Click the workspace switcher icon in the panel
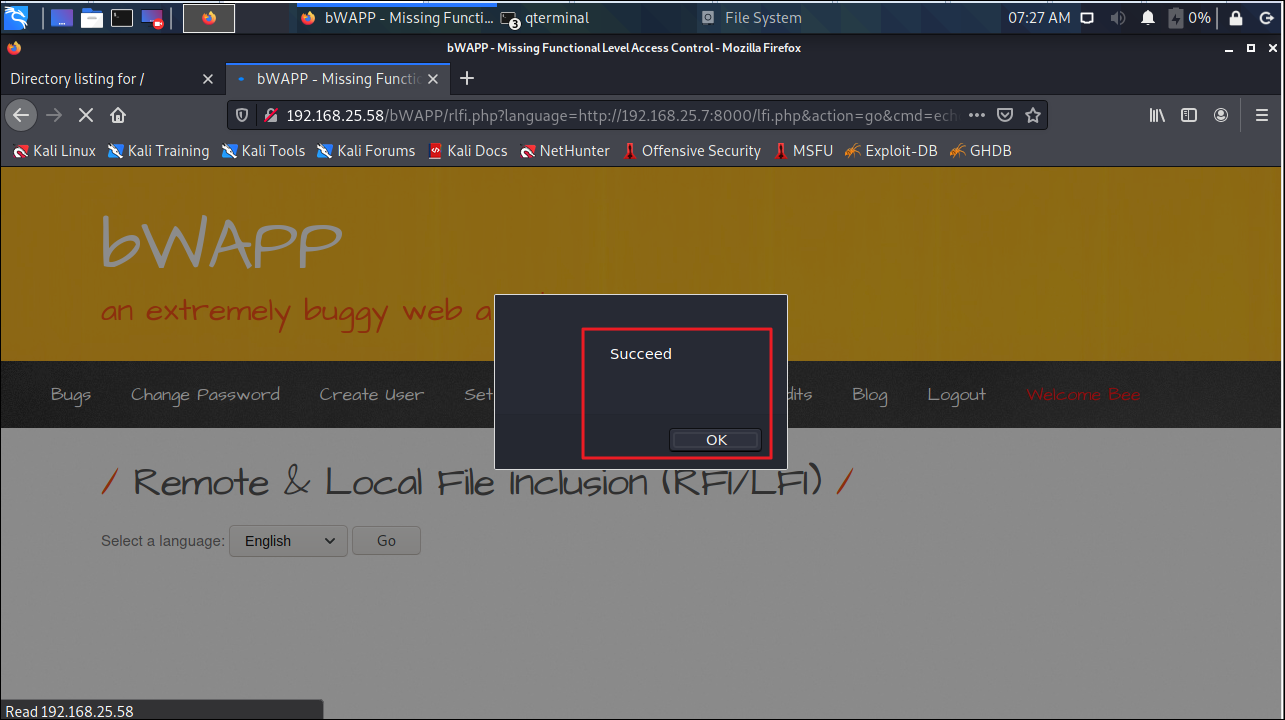 pyautogui.click(x=62, y=18)
